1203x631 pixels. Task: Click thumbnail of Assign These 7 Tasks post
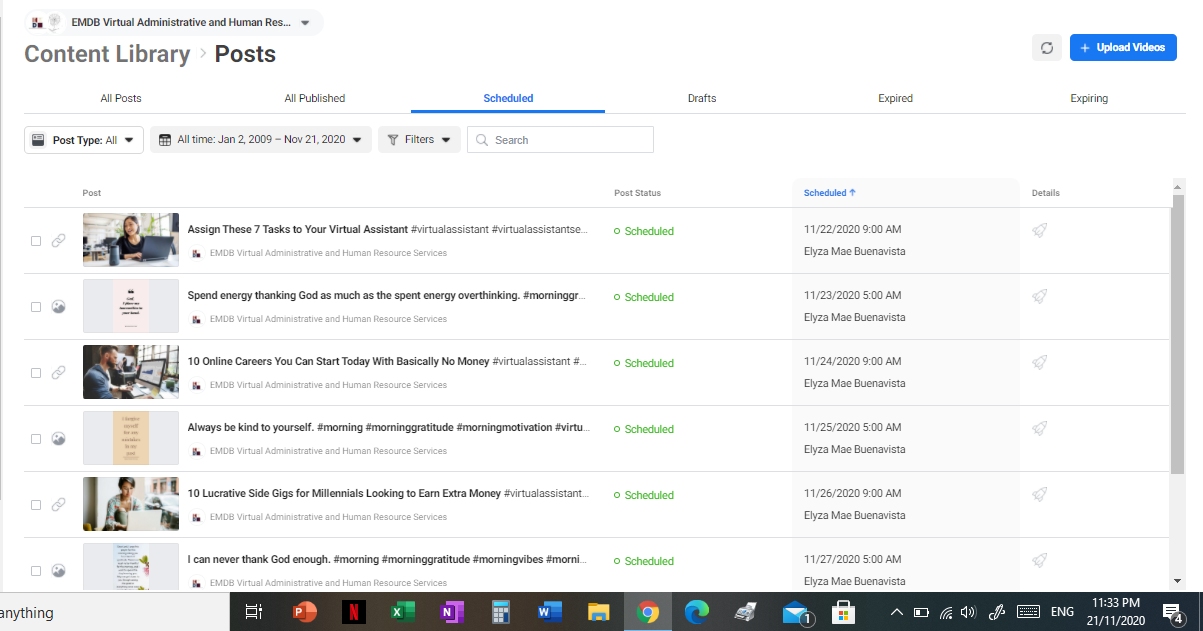[131, 240]
